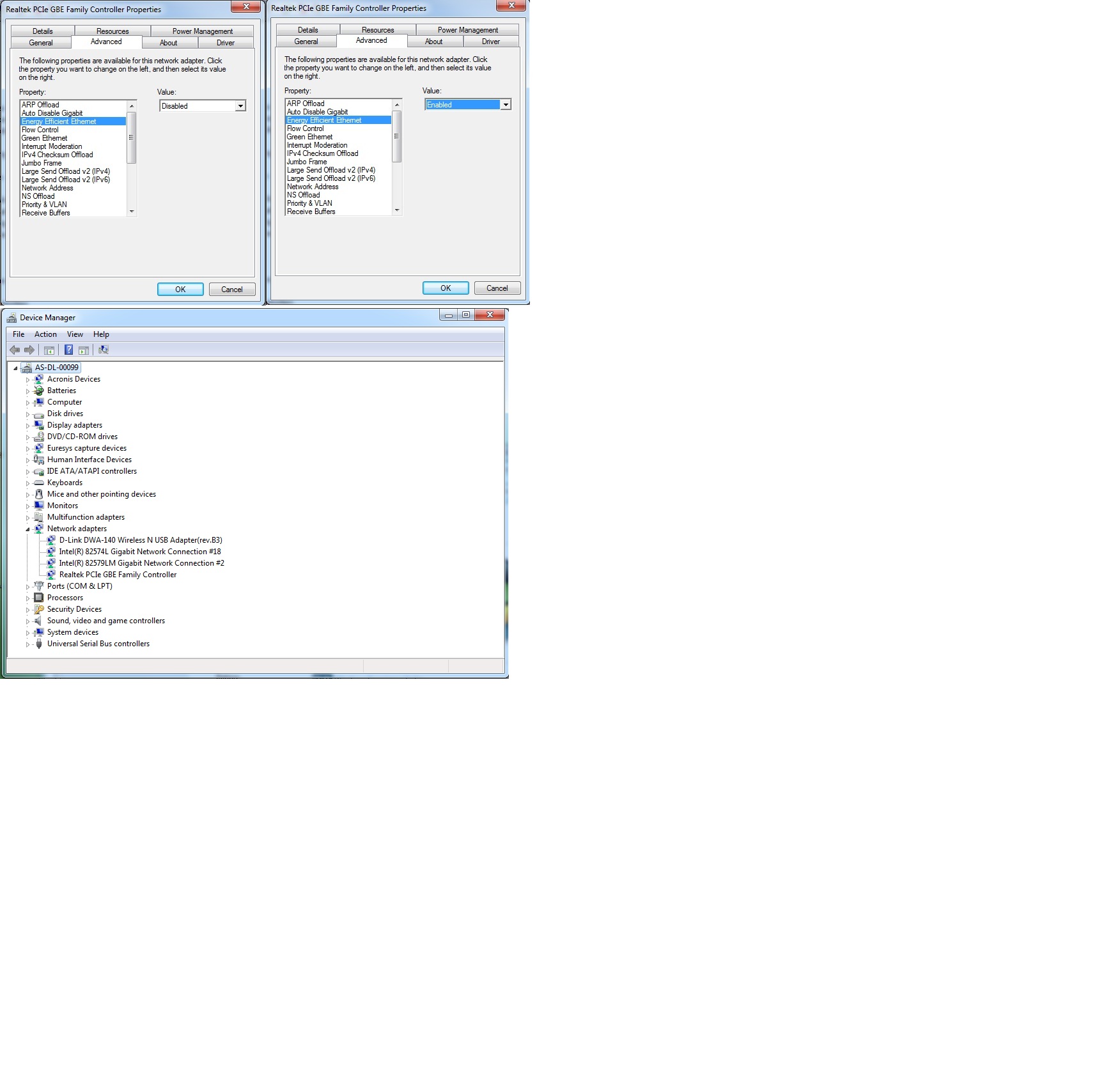Screen dimensions: 1120x1079
Task: Switch to Power Management tab in Disabled-value dialog
Action: point(202,31)
